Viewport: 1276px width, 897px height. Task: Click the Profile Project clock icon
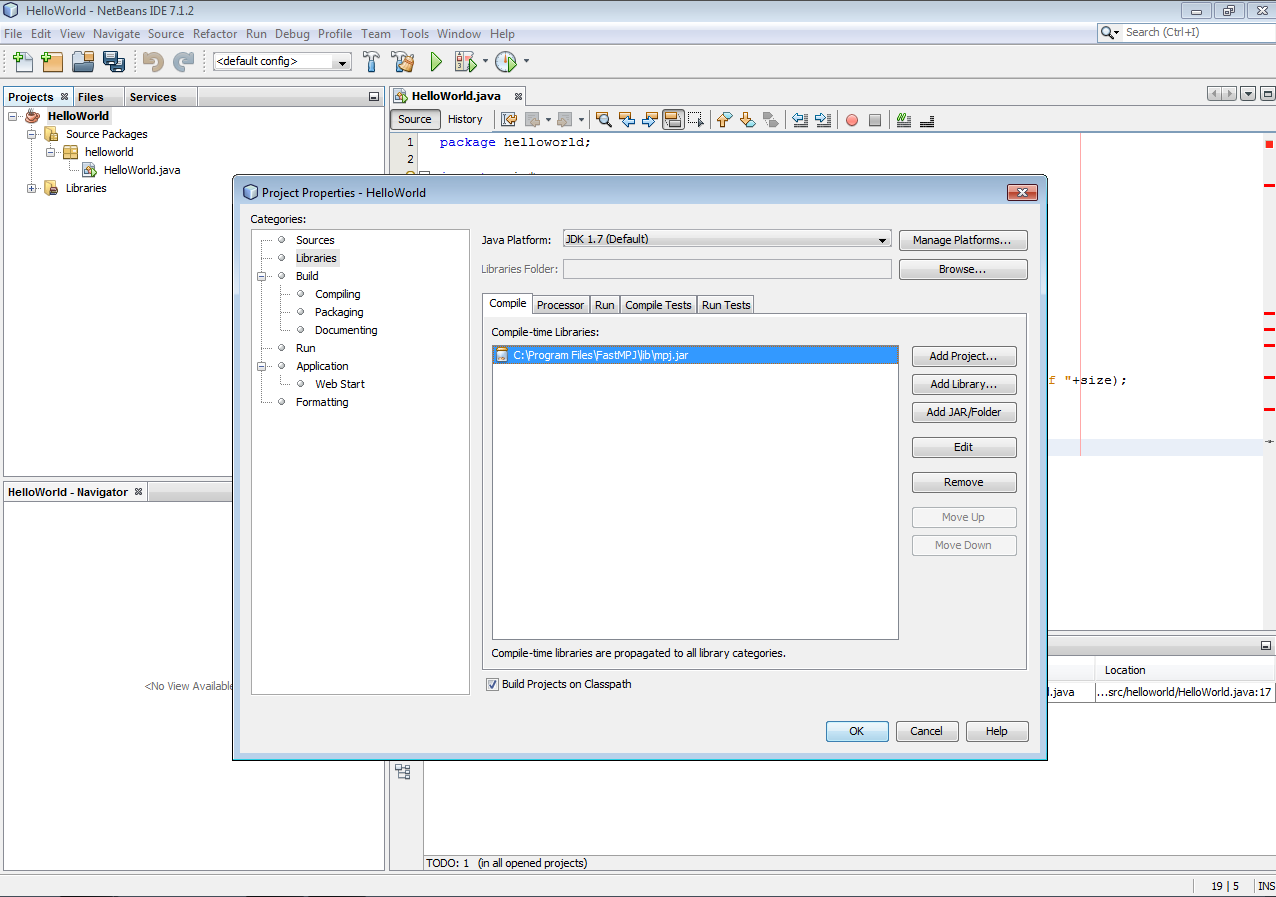(x=506, y=62)
